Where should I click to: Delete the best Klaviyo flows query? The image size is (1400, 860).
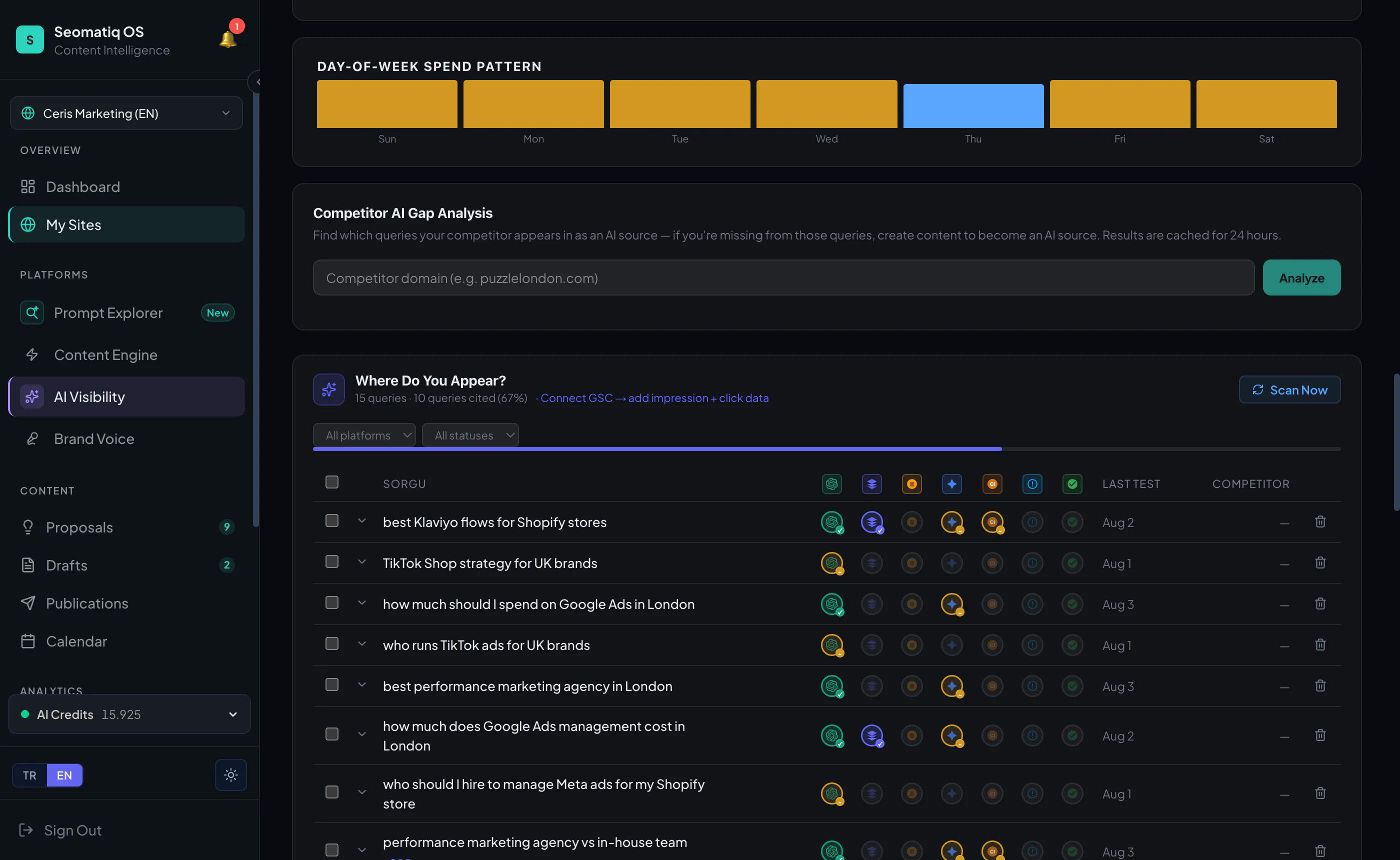1320,521
